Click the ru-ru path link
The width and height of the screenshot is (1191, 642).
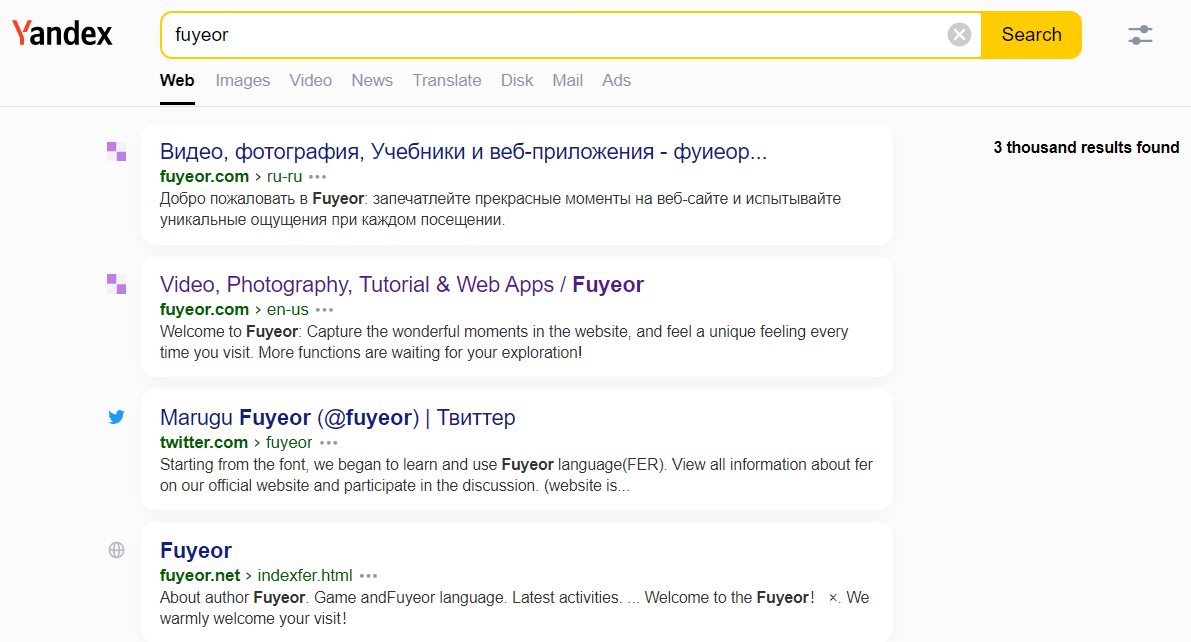284,176
